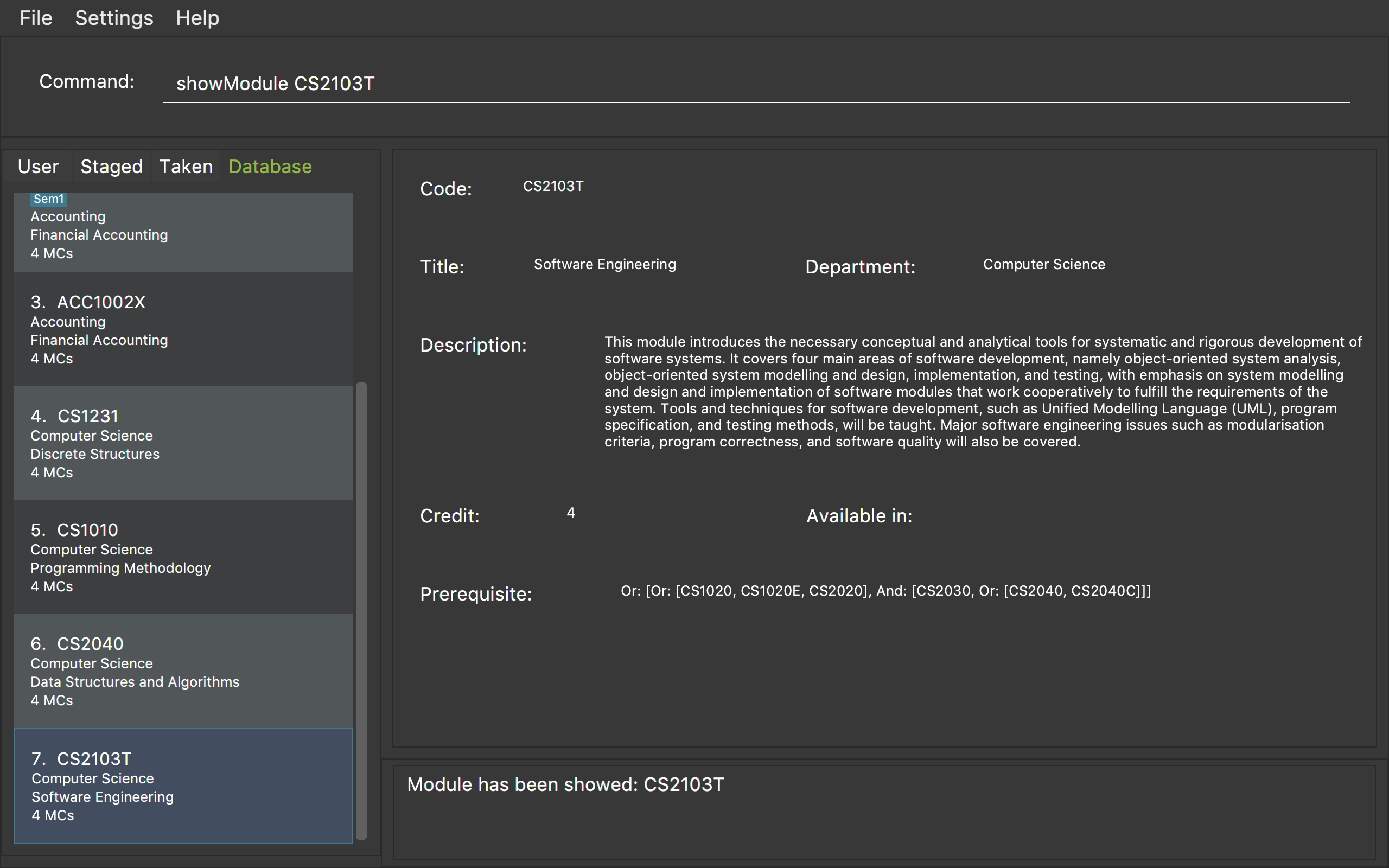Screen dimensions: 1389x868
Task: Click the Department value Computer Science
Action: pos(1044,264)
